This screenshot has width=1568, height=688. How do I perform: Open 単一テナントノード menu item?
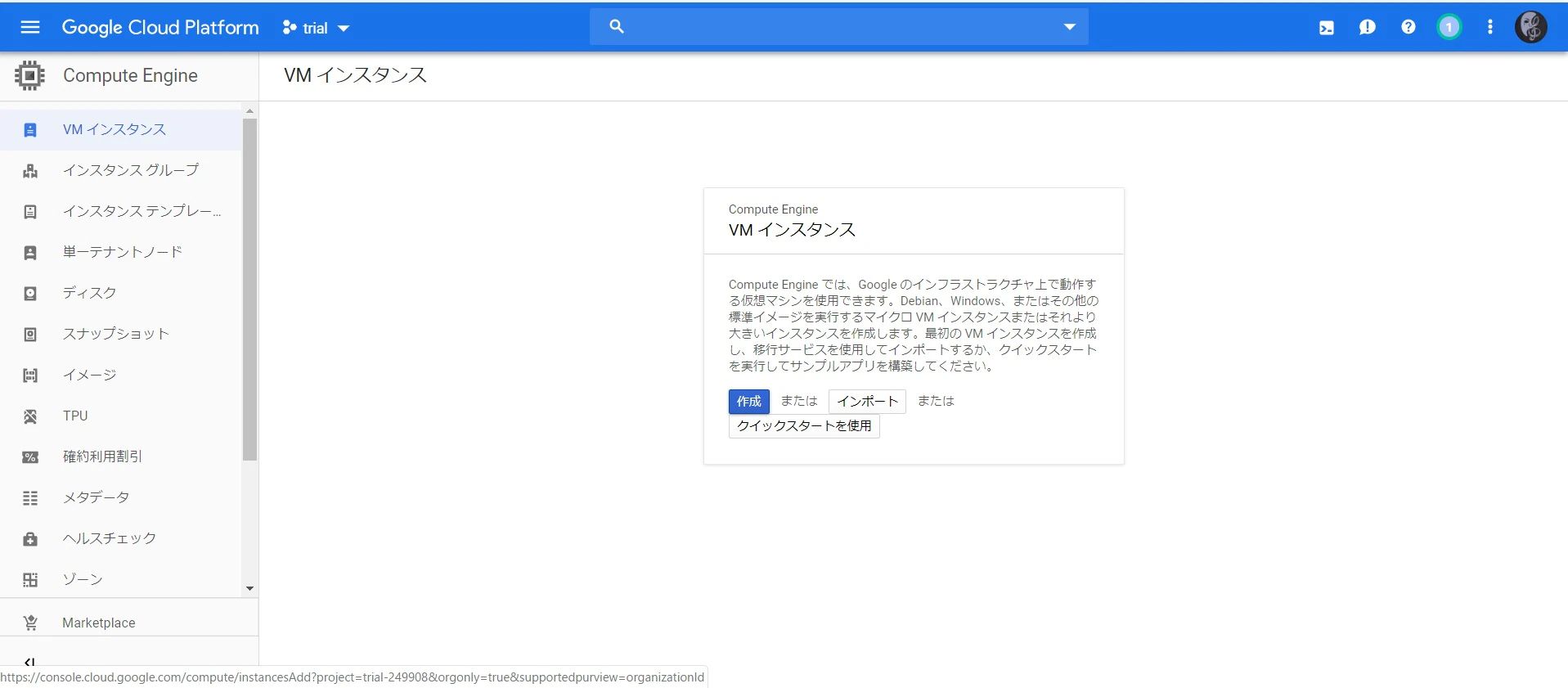[121, 252]
